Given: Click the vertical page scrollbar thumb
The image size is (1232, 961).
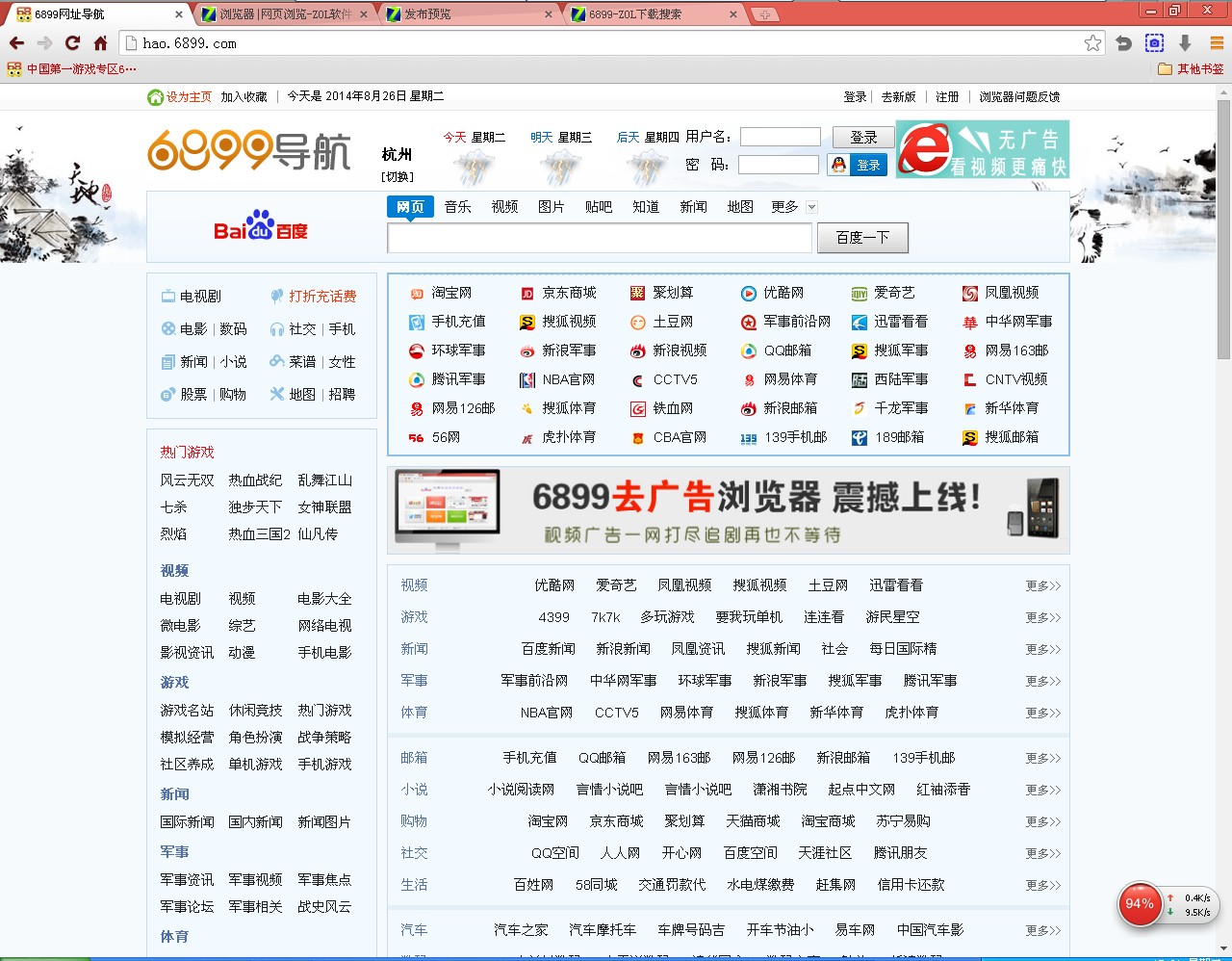Looking at the screenshot, I should tap(1224, 228).
